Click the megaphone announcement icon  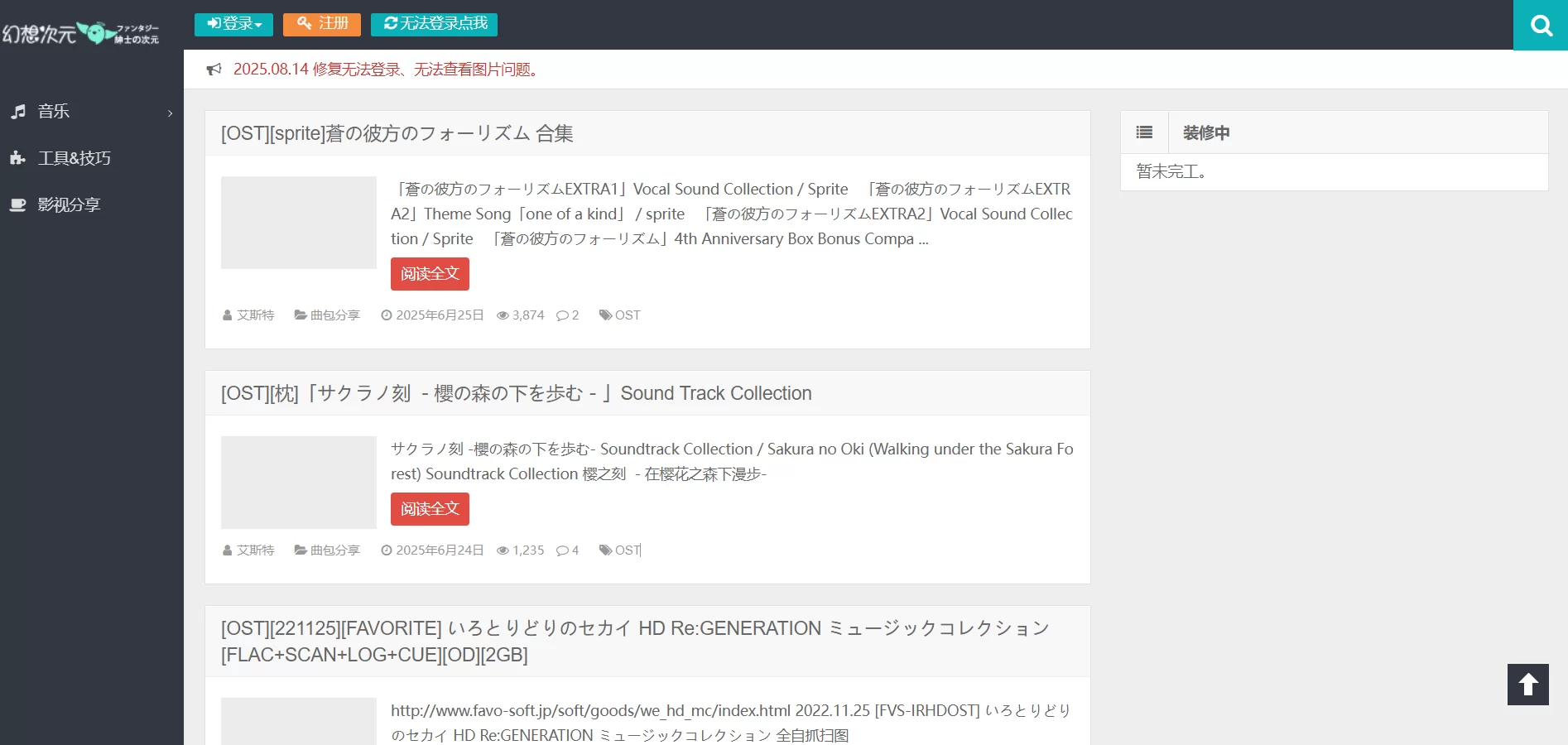pyautogui.click(x=214, y=70)
